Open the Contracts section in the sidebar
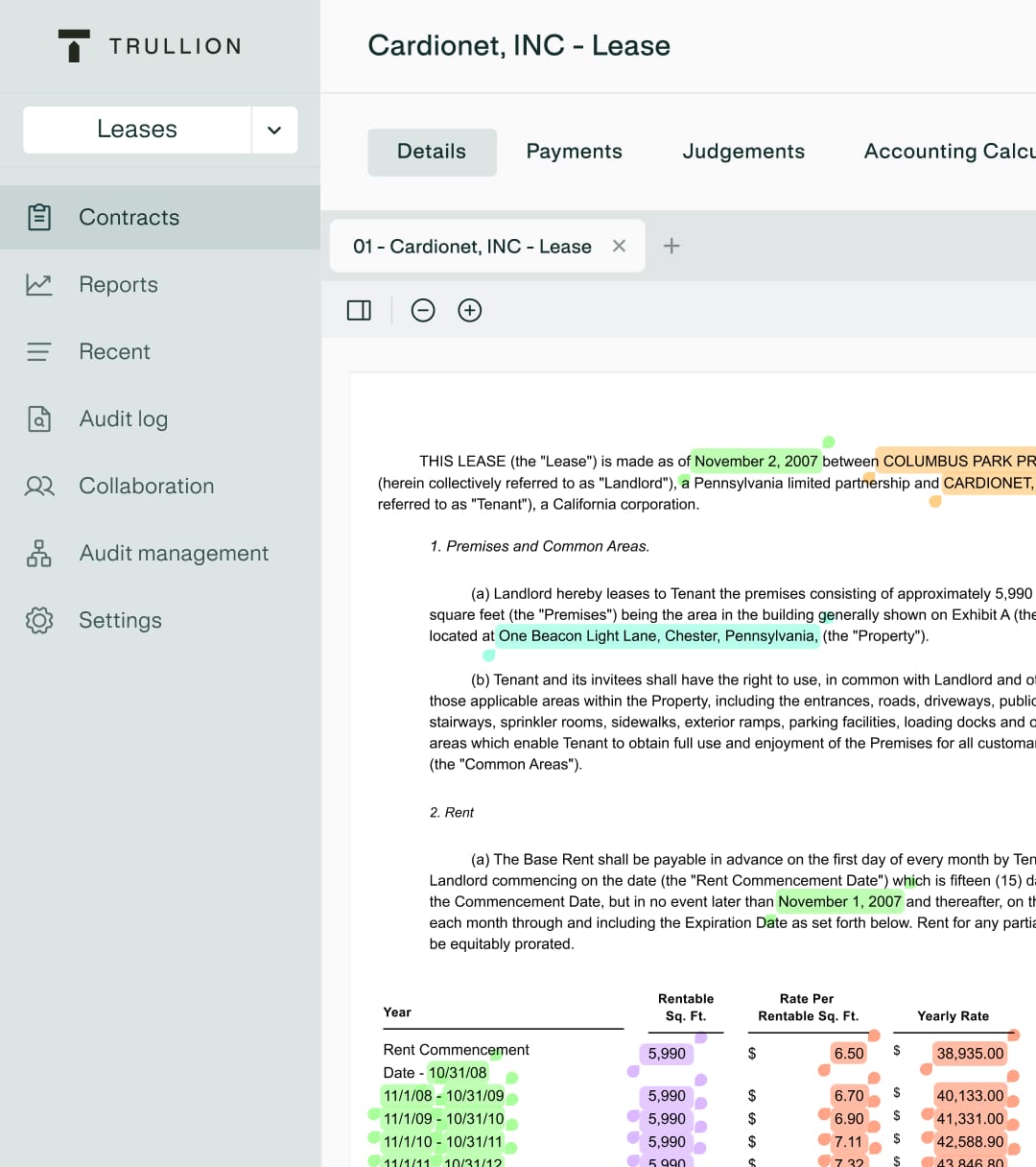1036x1167 pixels. 129,217
